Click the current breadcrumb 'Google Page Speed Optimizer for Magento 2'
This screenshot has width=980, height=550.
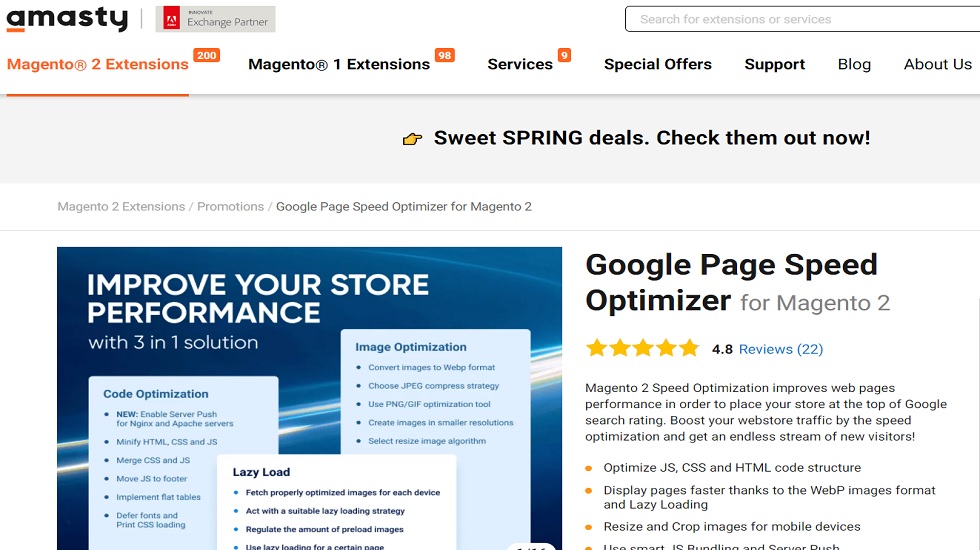coord(404,207)
